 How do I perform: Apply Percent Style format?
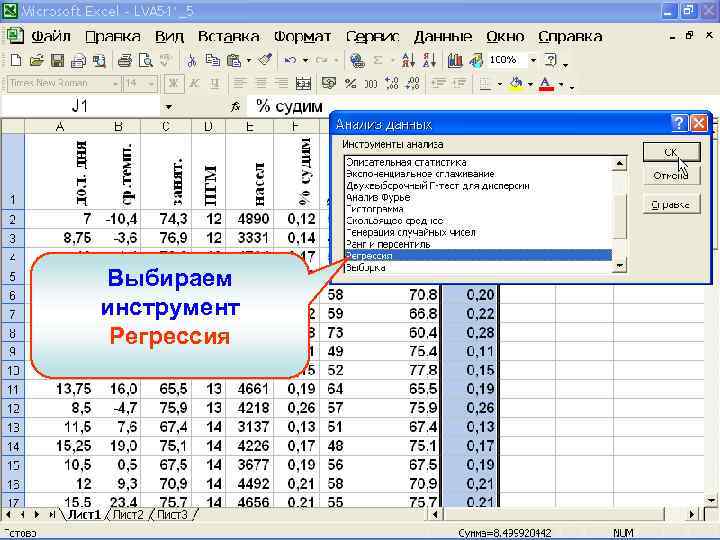pyautogui.click(x=350, y=84)
